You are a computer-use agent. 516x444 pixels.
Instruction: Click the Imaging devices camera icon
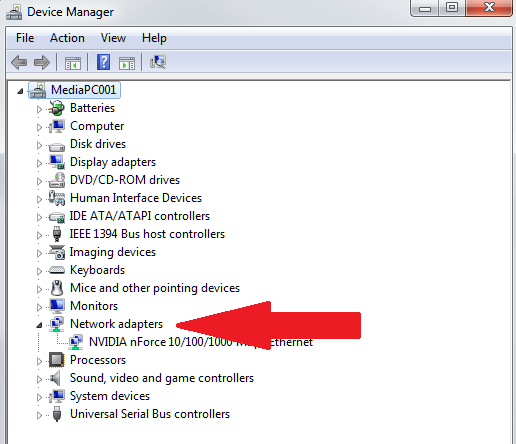[x=57, y=252]
